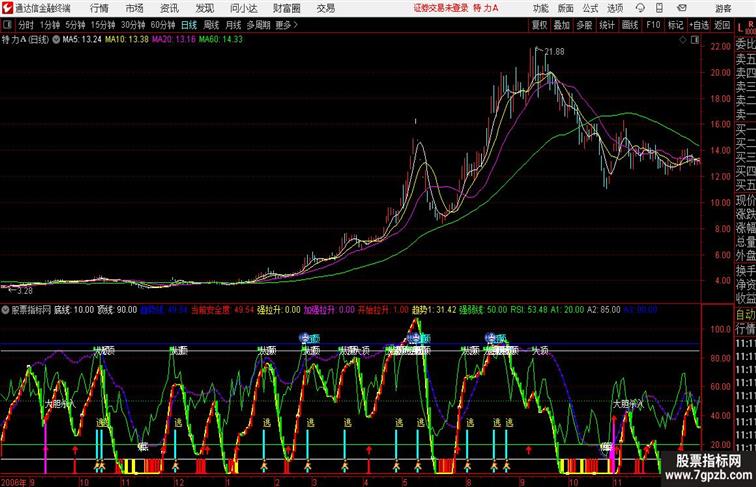Click the diamond icon at chart top right
The height and width of the screenshot is (487, 756).
pyautogui.click(x=683, y=40)
